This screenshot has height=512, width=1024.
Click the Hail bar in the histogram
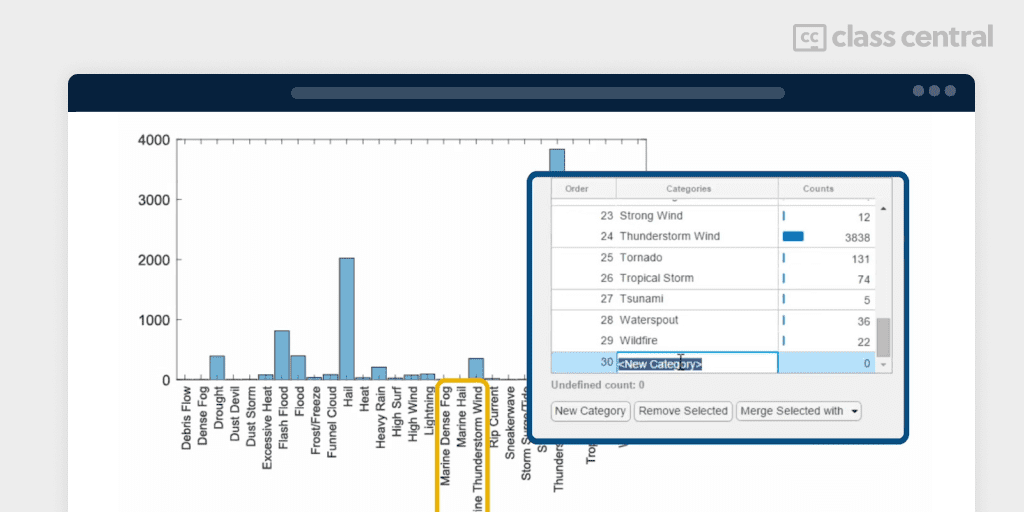point(346,318)
